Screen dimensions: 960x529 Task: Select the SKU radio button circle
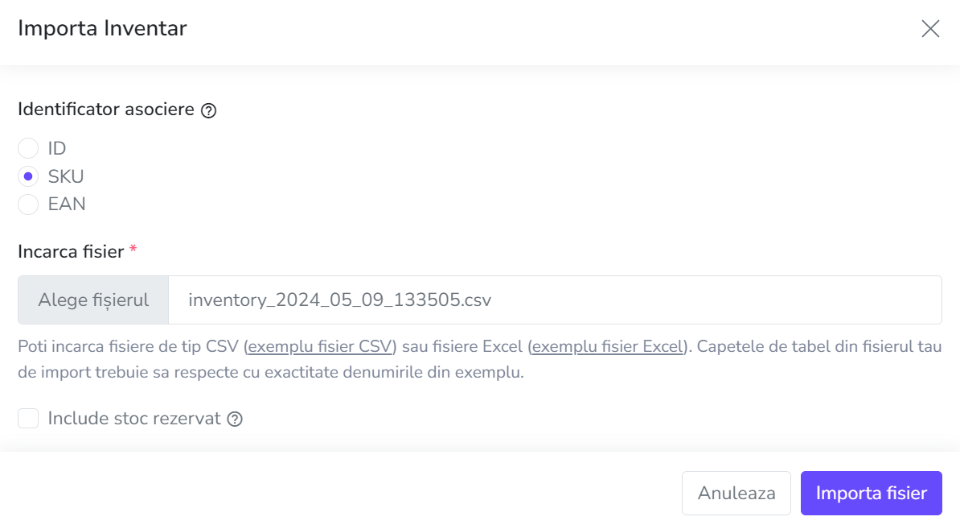coord(28,176)
